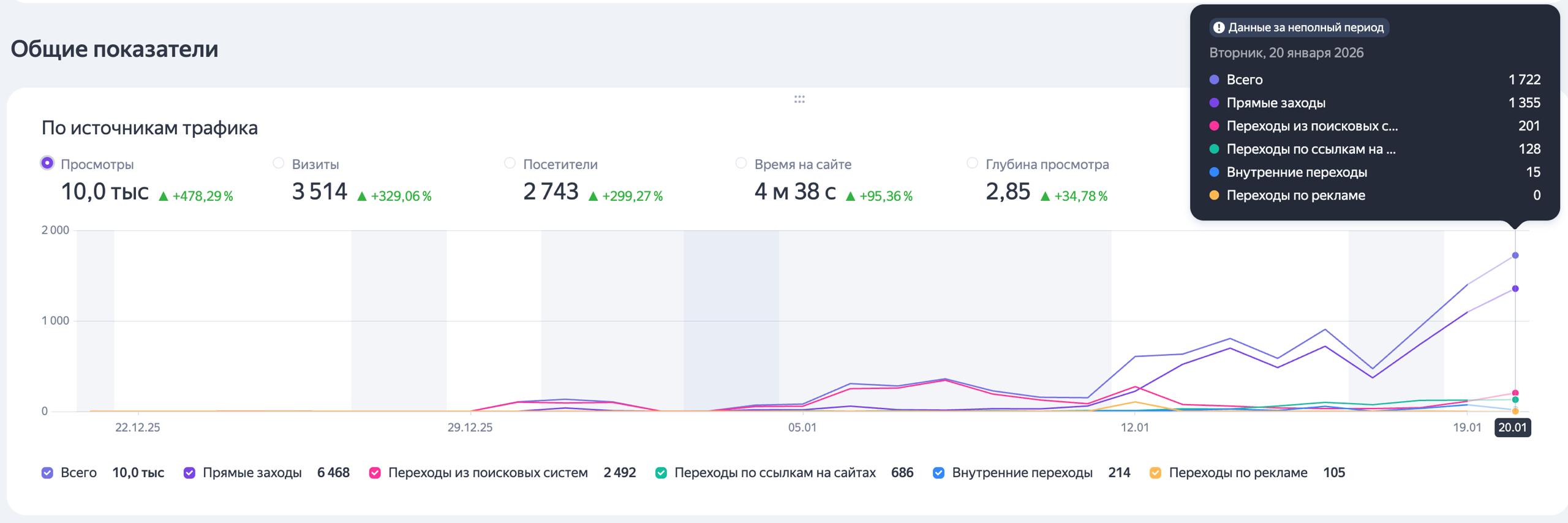
Task: Click the 05.01 axis date label
Action: pos(802,427)
